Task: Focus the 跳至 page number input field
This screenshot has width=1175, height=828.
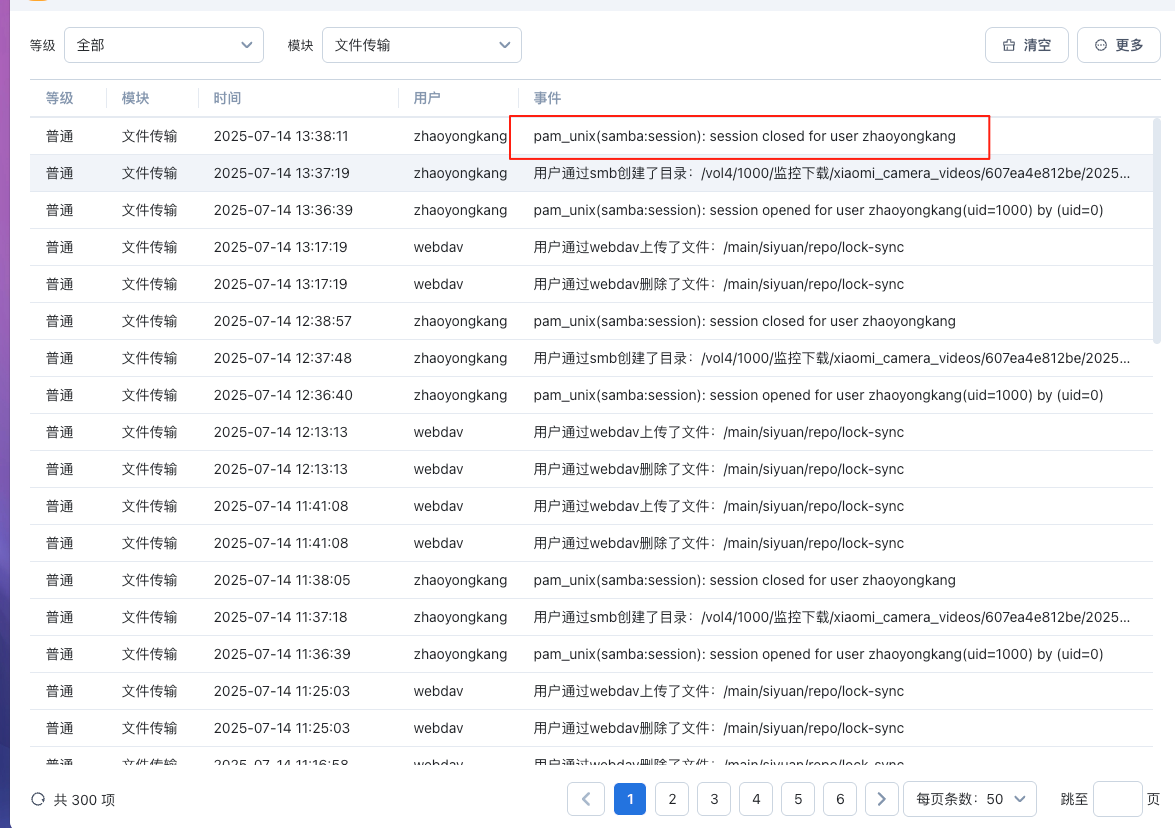Action: (x=1117, y=799)
